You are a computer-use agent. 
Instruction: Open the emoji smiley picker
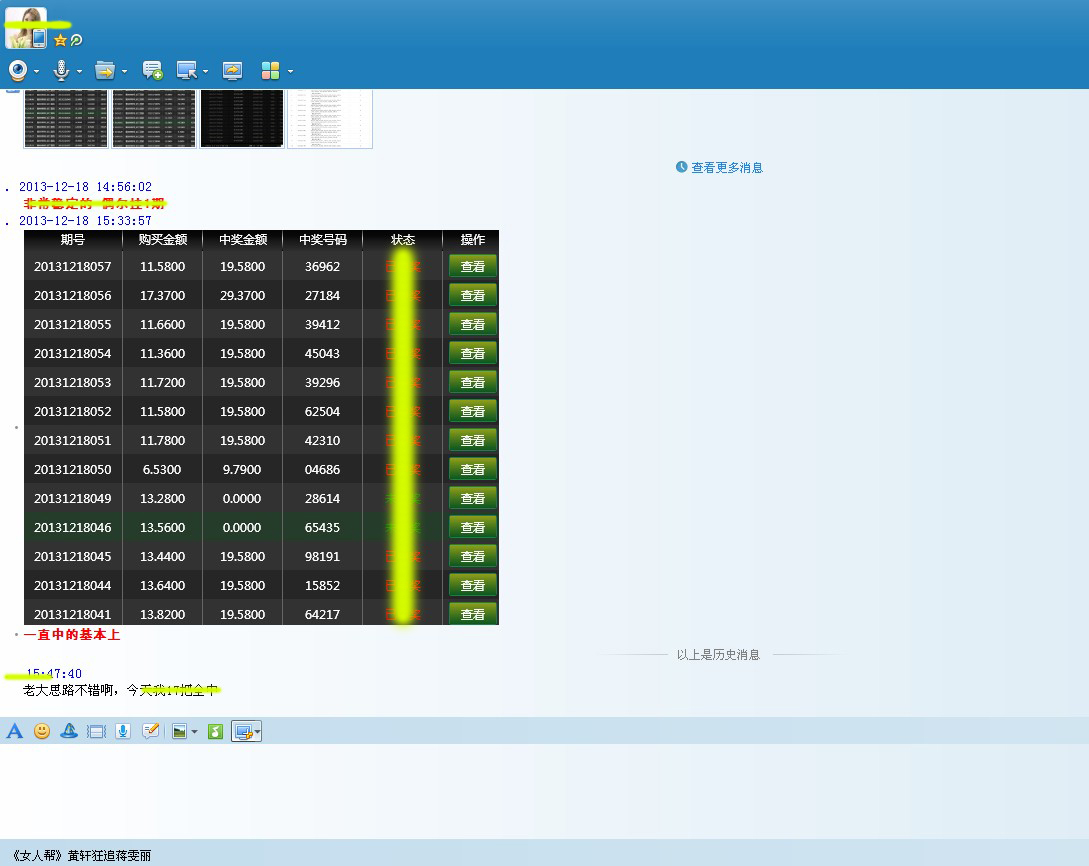click(x=42, y=731)
